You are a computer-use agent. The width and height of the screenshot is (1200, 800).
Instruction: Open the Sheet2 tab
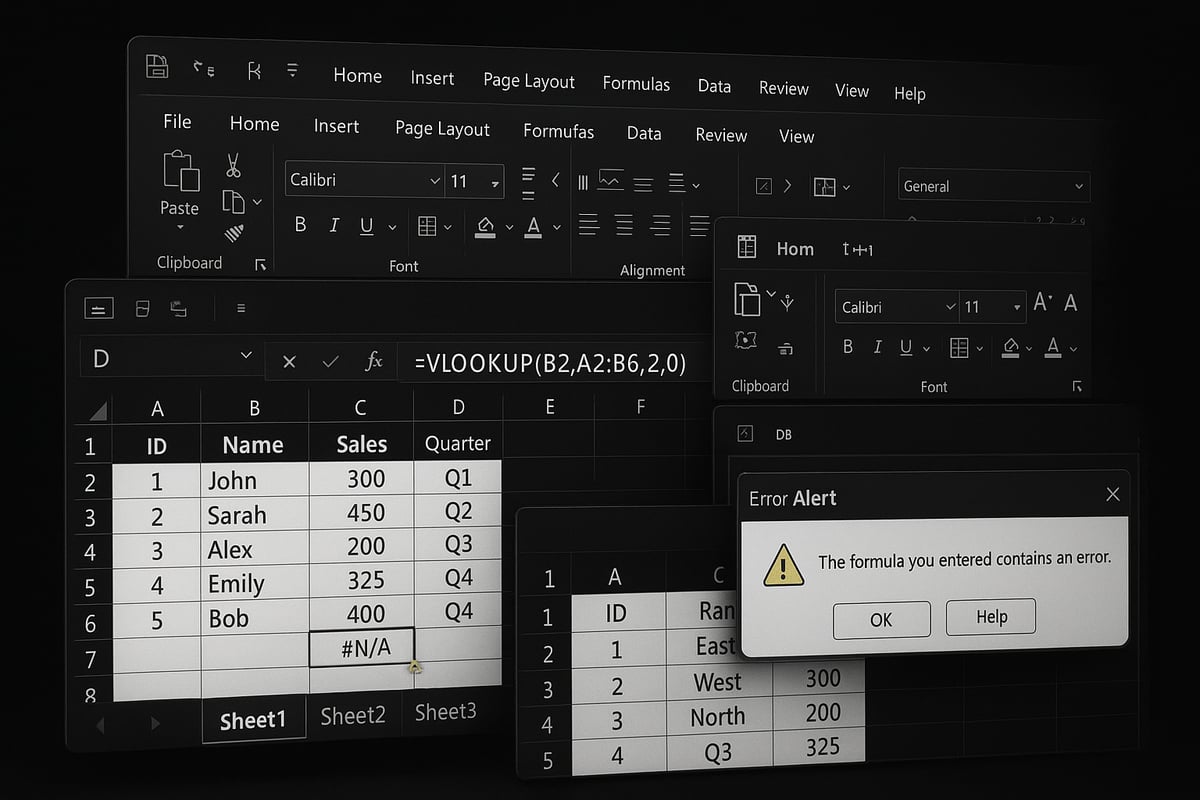[353, 714]
